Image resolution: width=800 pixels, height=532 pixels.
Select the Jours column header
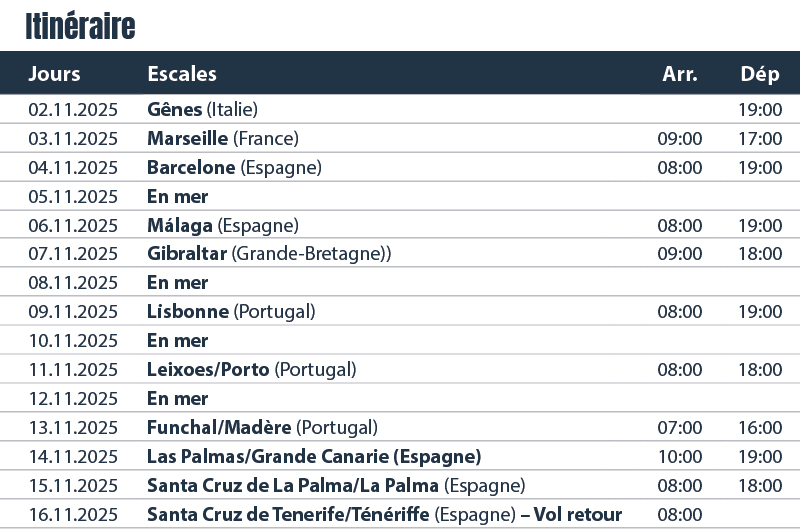[55, 74]
